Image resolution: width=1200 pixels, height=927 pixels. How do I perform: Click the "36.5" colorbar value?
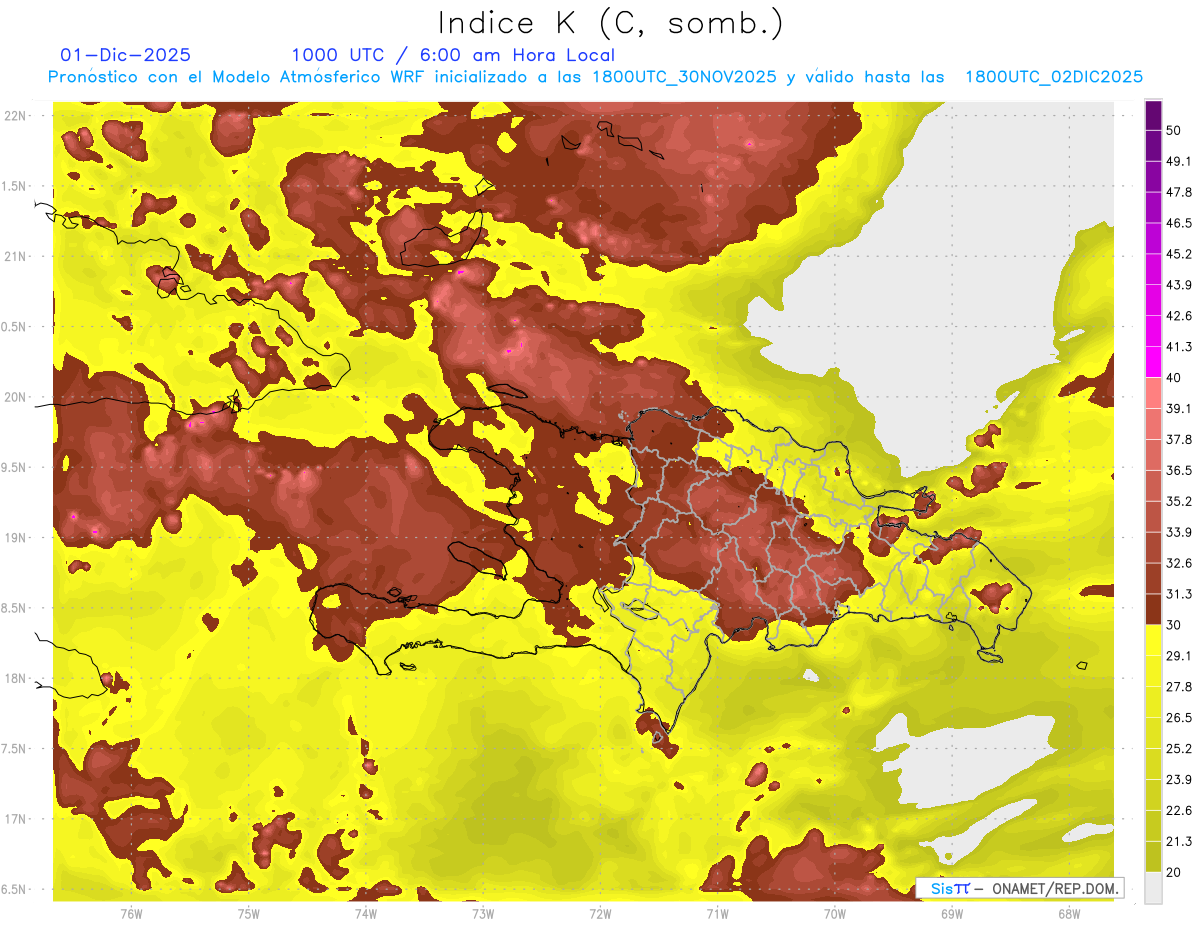click(1179, 470)
